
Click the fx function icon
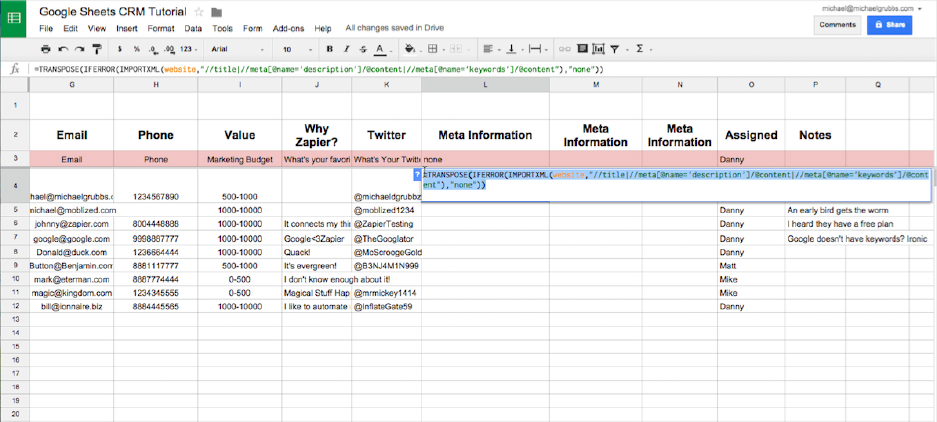point(16,69)
